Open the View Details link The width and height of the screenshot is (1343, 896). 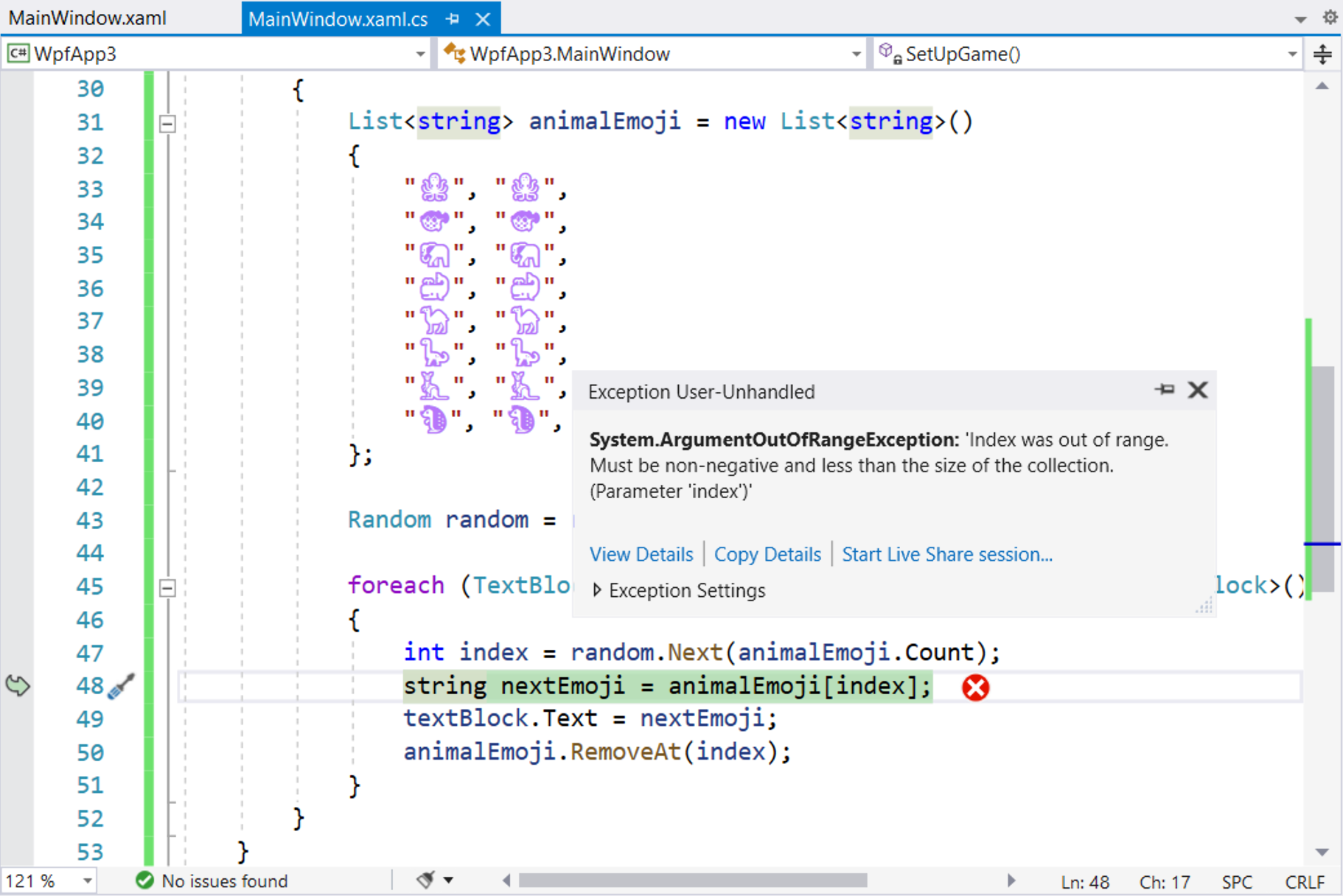coord(641,554)
